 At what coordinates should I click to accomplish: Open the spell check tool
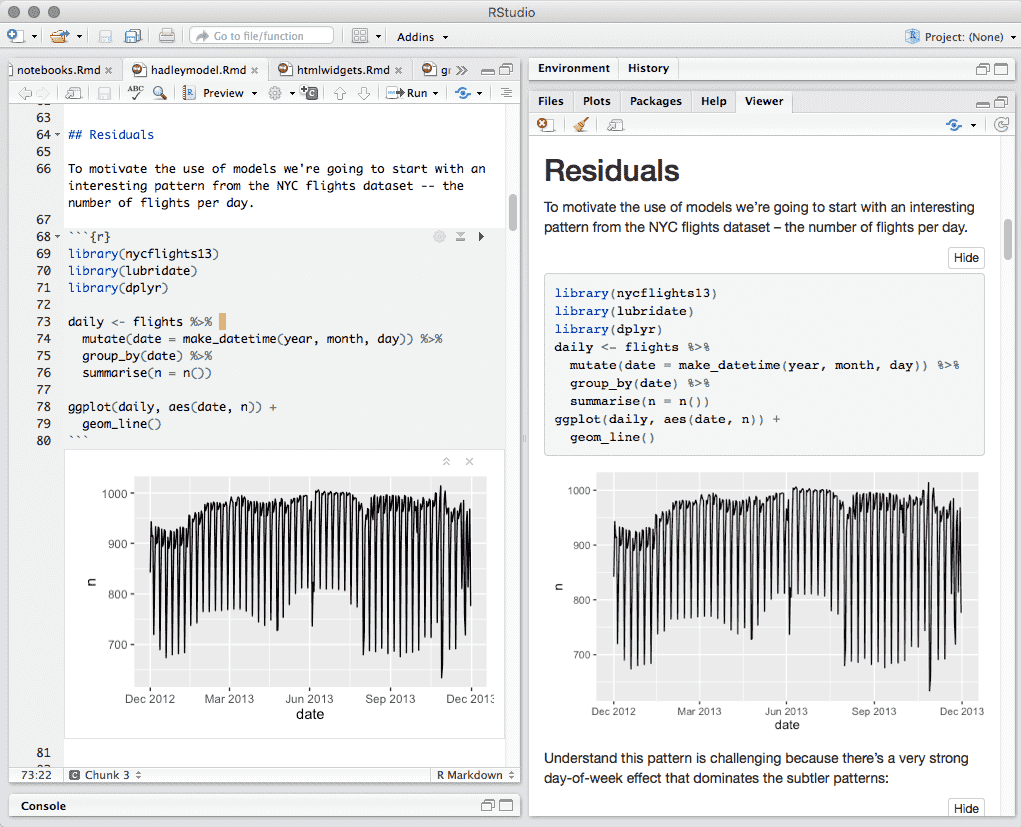(136, 92)
